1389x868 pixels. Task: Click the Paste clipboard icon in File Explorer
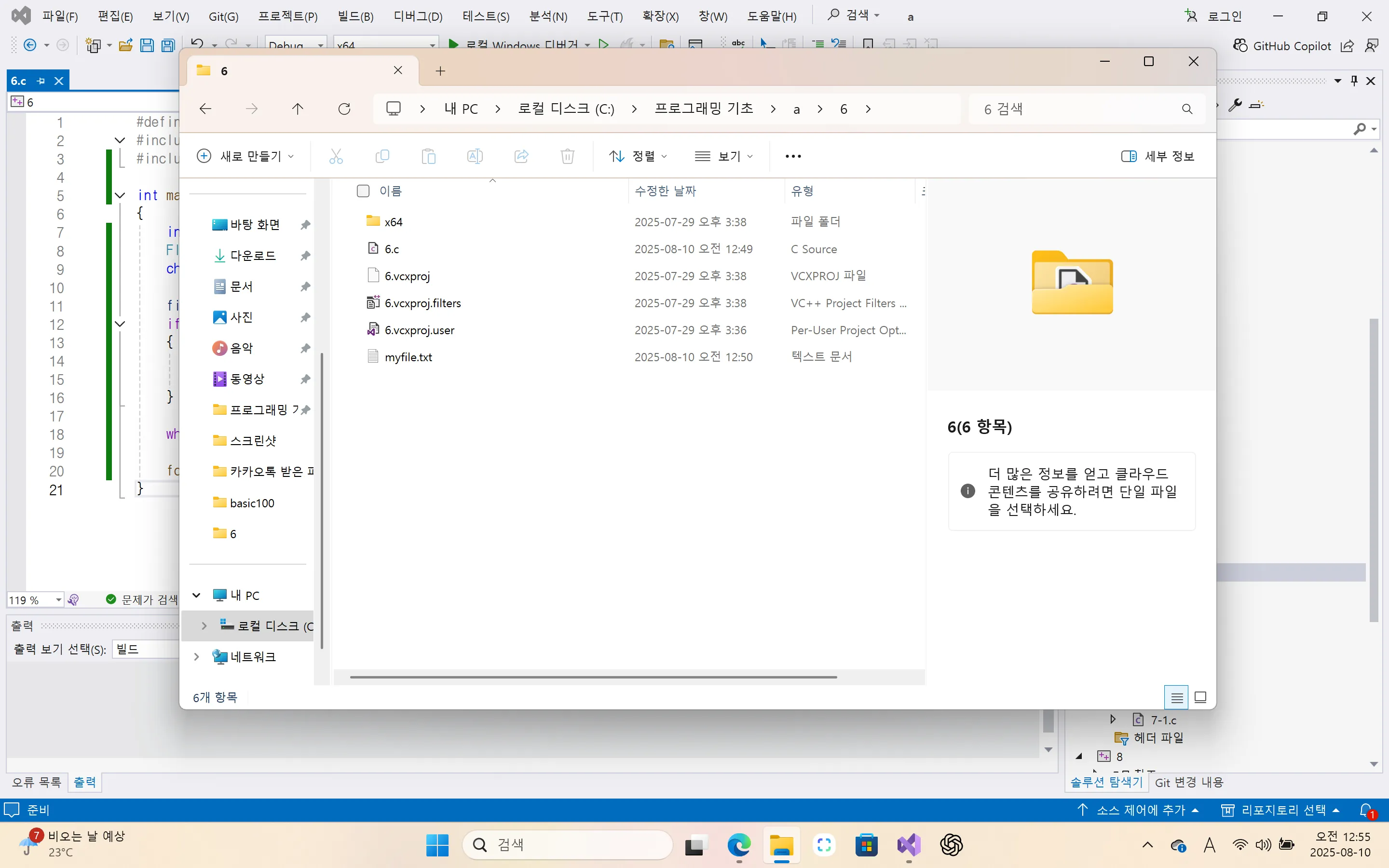(428, 156)
